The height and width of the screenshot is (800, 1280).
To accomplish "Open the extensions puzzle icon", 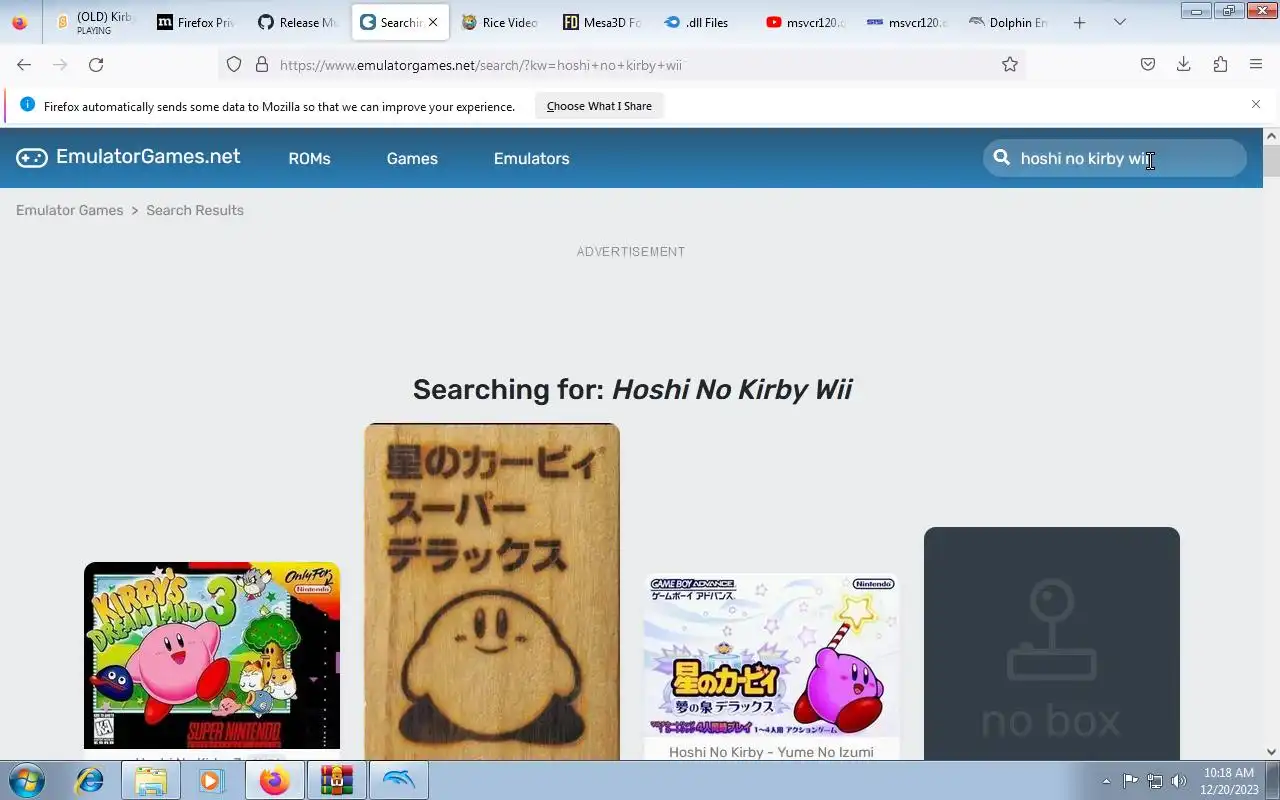I will 1220,64.
